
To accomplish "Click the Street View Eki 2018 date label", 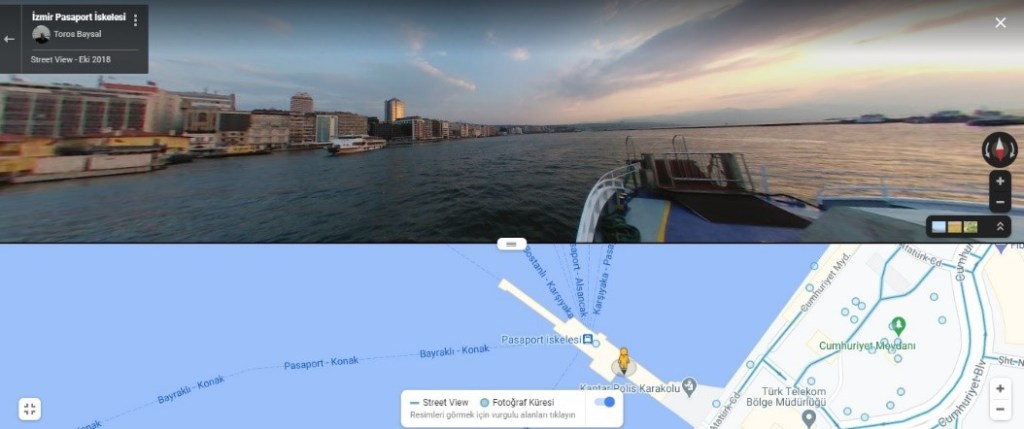I will (x=71, y=59).
